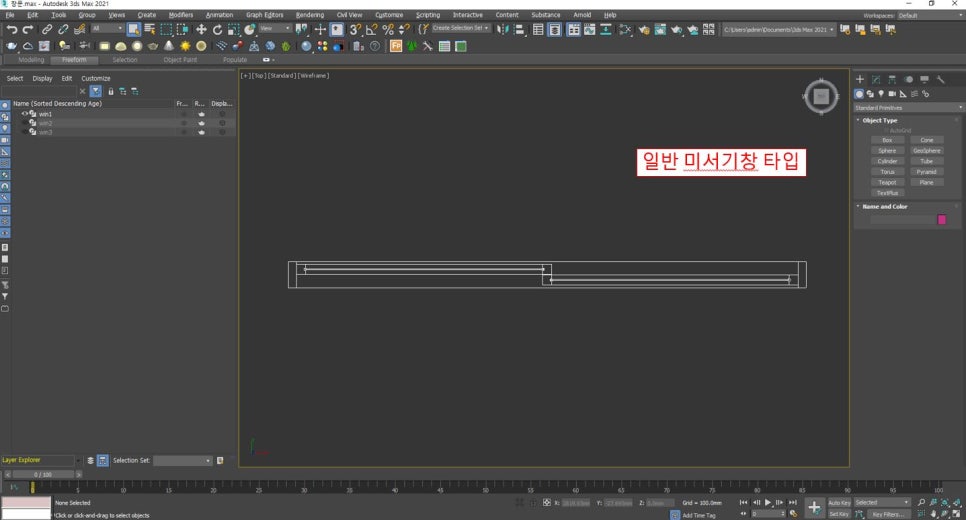This screenshot has width=966, height=520.
Task: Switch to the Object Paint ribbon tab
Action: [x=181, y=60]
